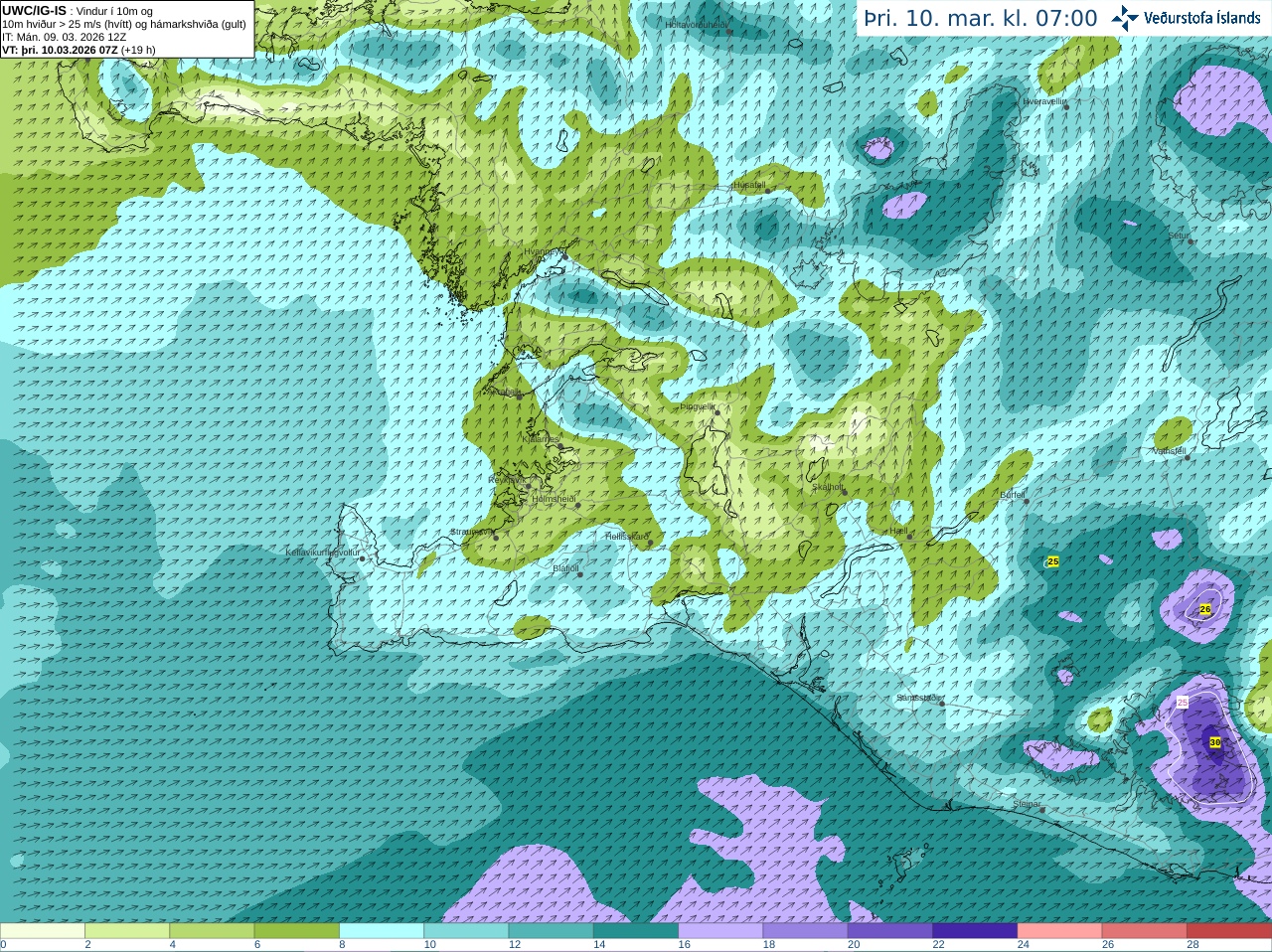The height and width of the screenshot is (952, 1272).
Task: Select the 12–14 m/s legend swatch
Action: tap(552, 931)
